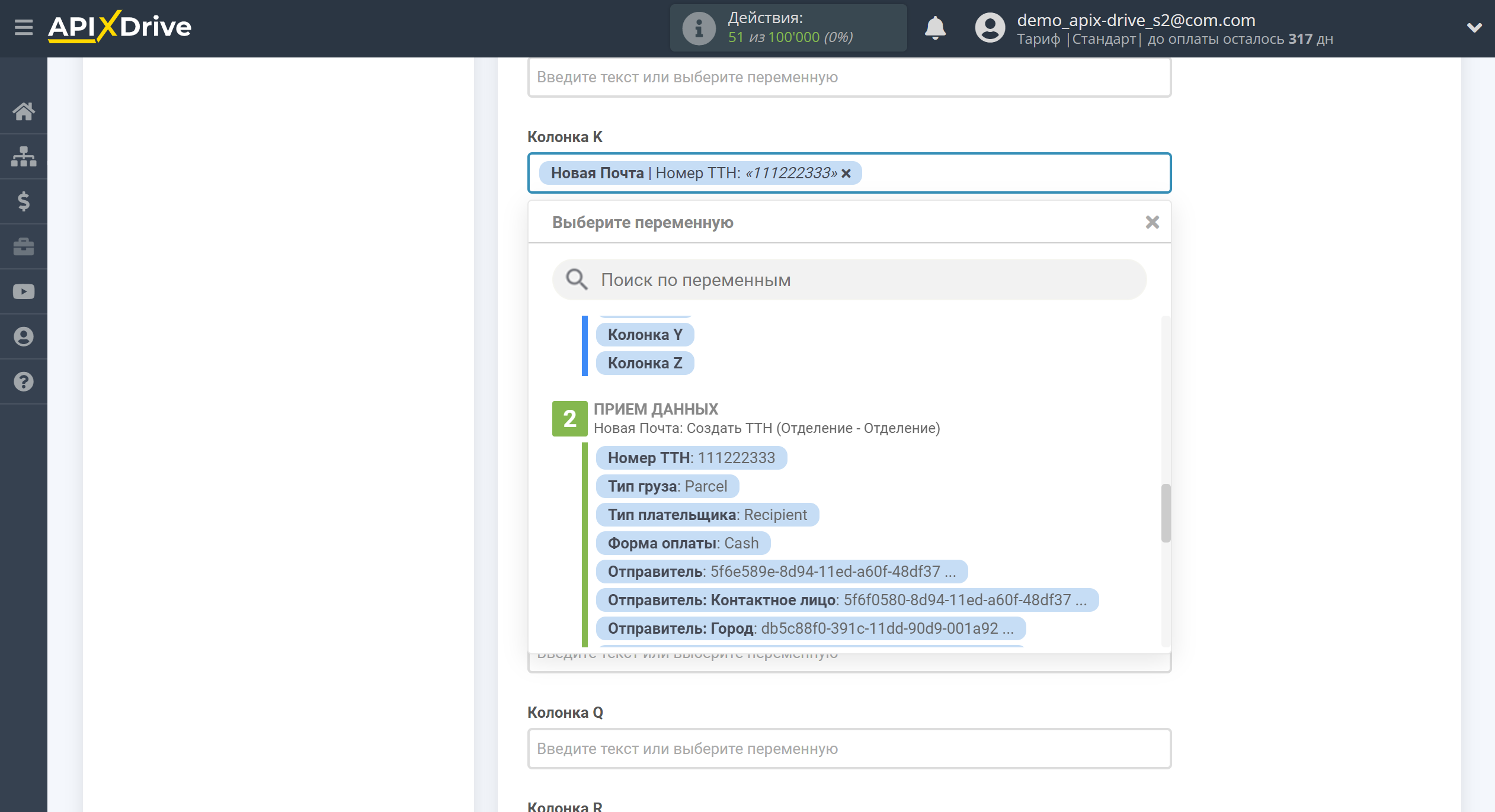
Task: Click the empty field above Колонка K
Action: tap(849, 78)
